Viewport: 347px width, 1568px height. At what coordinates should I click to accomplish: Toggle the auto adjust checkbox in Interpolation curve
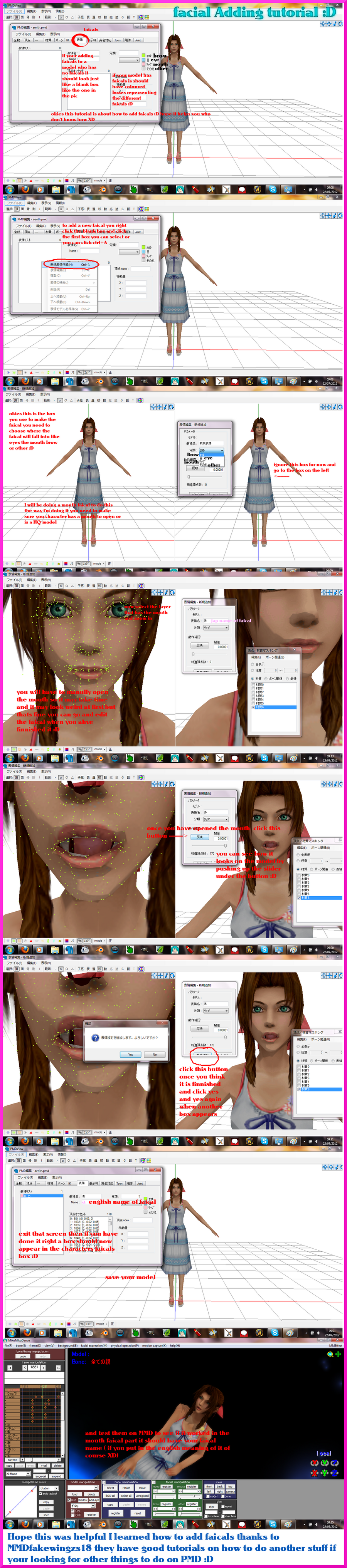[x=40, y=1493]
